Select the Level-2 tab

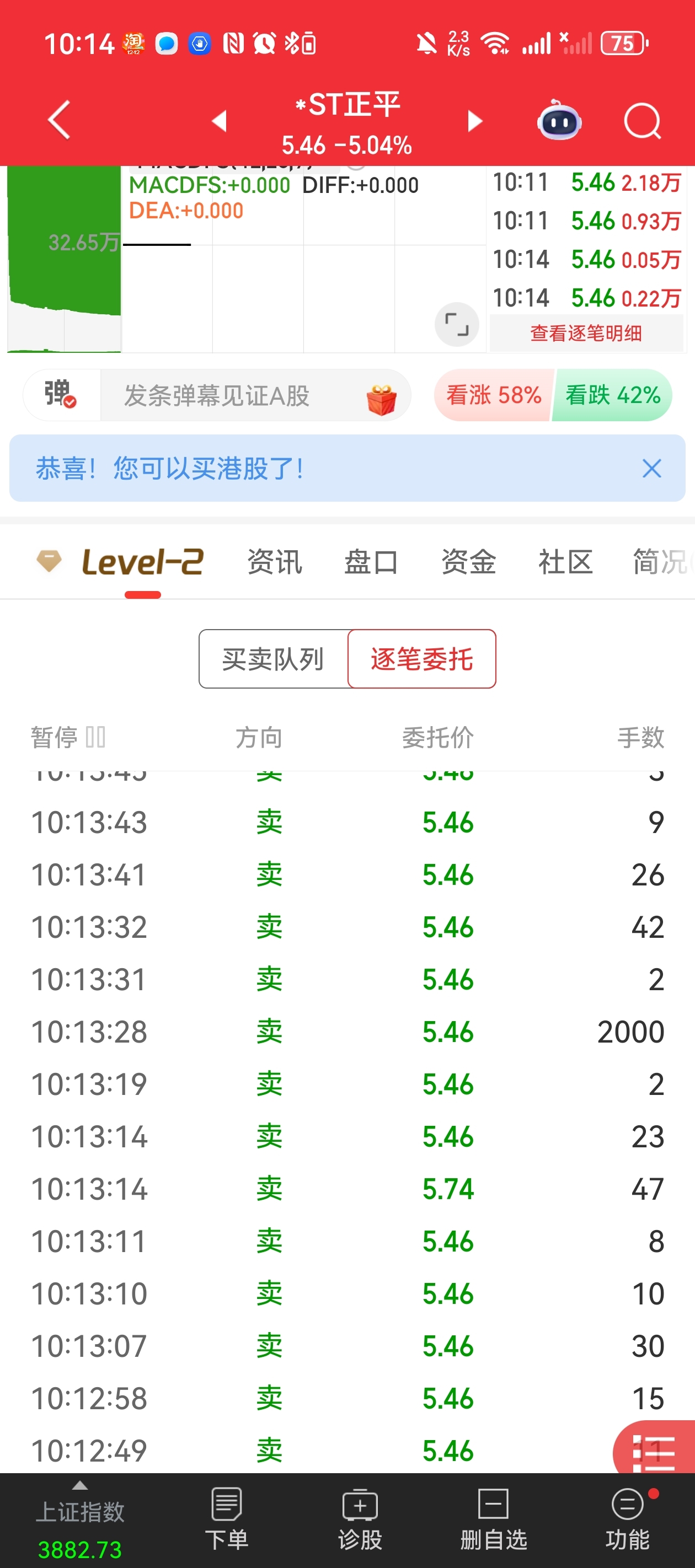142,561
